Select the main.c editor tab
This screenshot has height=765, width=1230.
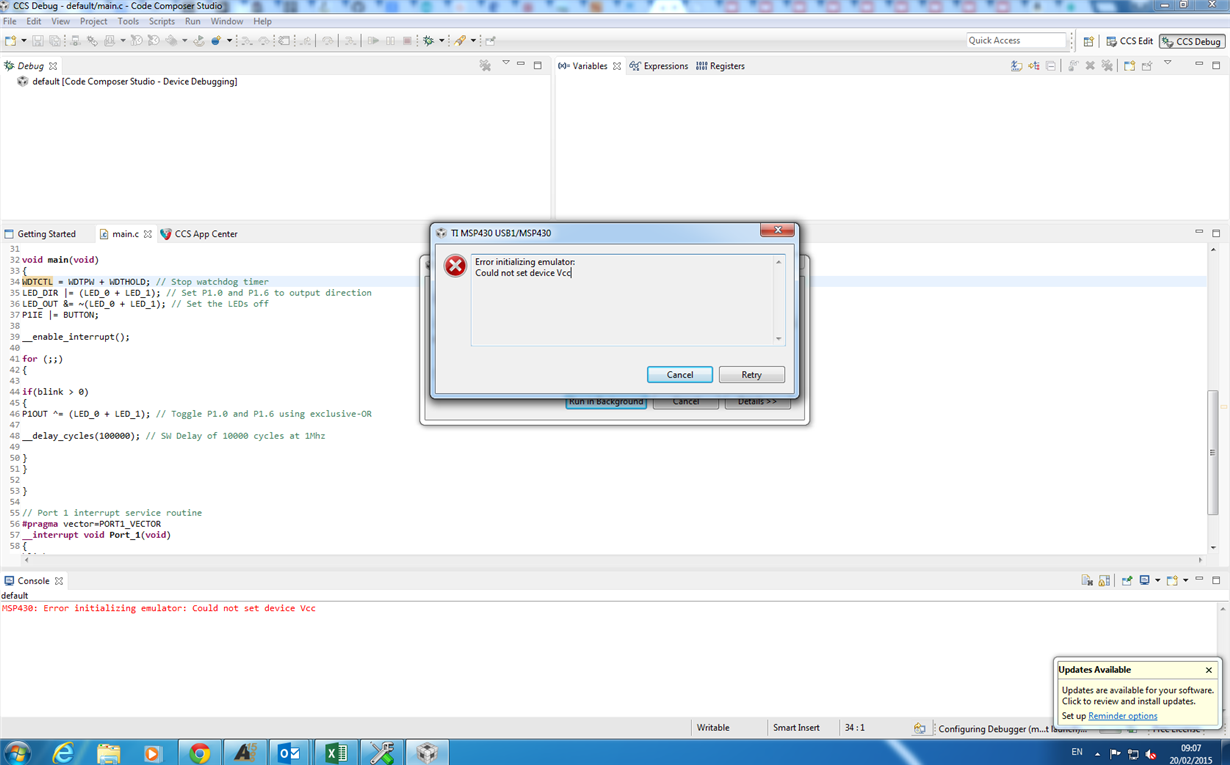(x=125, y=234)
